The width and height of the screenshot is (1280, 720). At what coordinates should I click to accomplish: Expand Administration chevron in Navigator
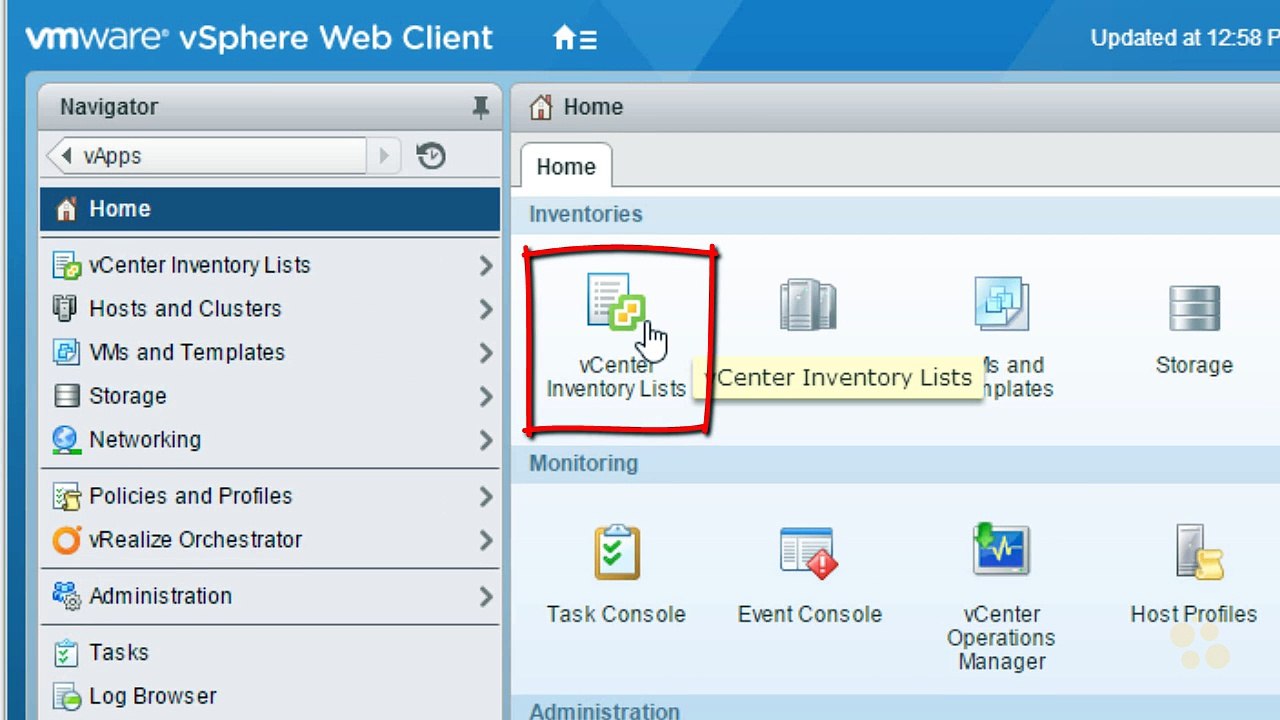click(486, 597)
